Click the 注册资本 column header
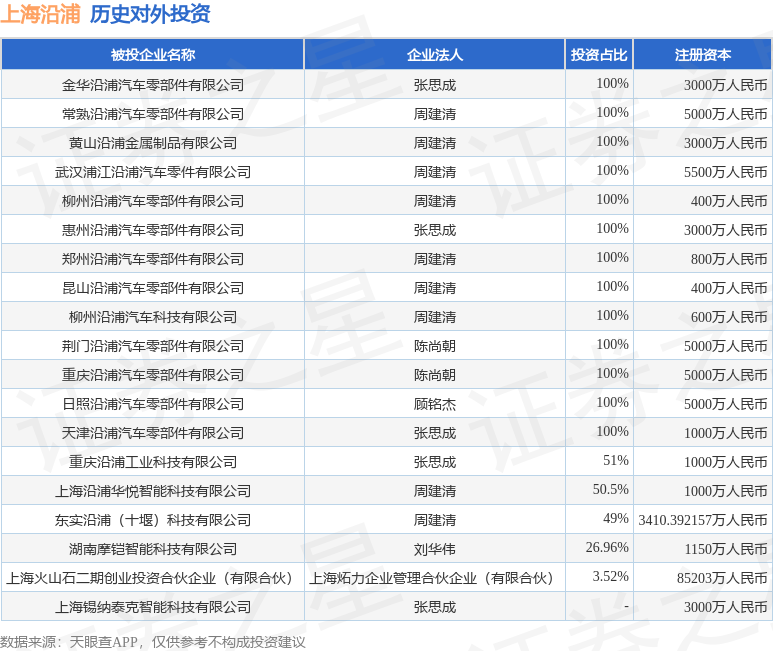Image resolution: width=773 pixels, height=651 pixels. point(702,55)
